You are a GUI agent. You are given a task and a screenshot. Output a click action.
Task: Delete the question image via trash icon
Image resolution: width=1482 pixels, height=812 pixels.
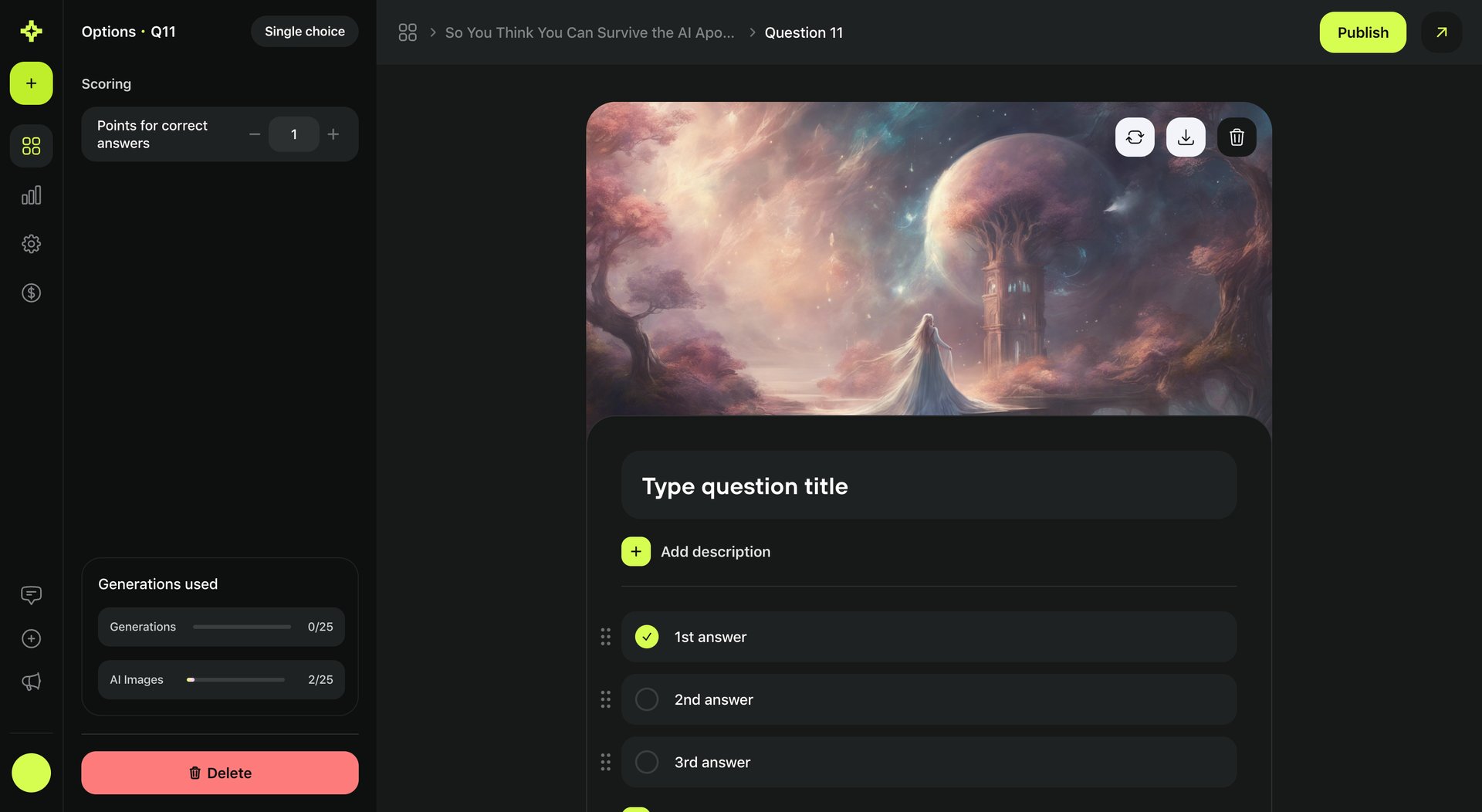(1236, 137)
